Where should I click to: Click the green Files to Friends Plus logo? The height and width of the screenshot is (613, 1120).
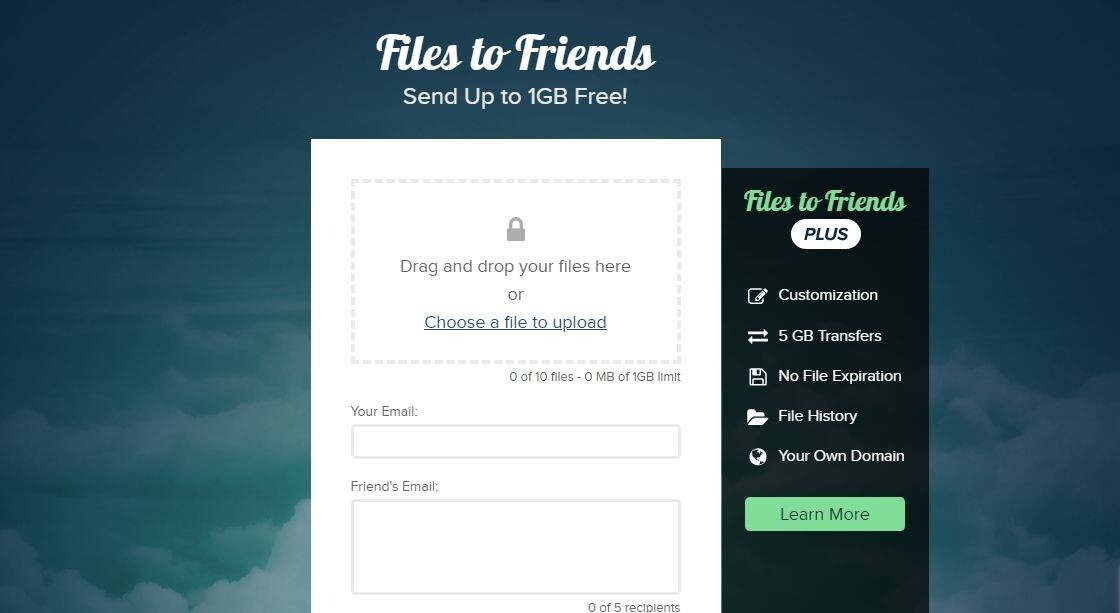(x=825, y=201)
